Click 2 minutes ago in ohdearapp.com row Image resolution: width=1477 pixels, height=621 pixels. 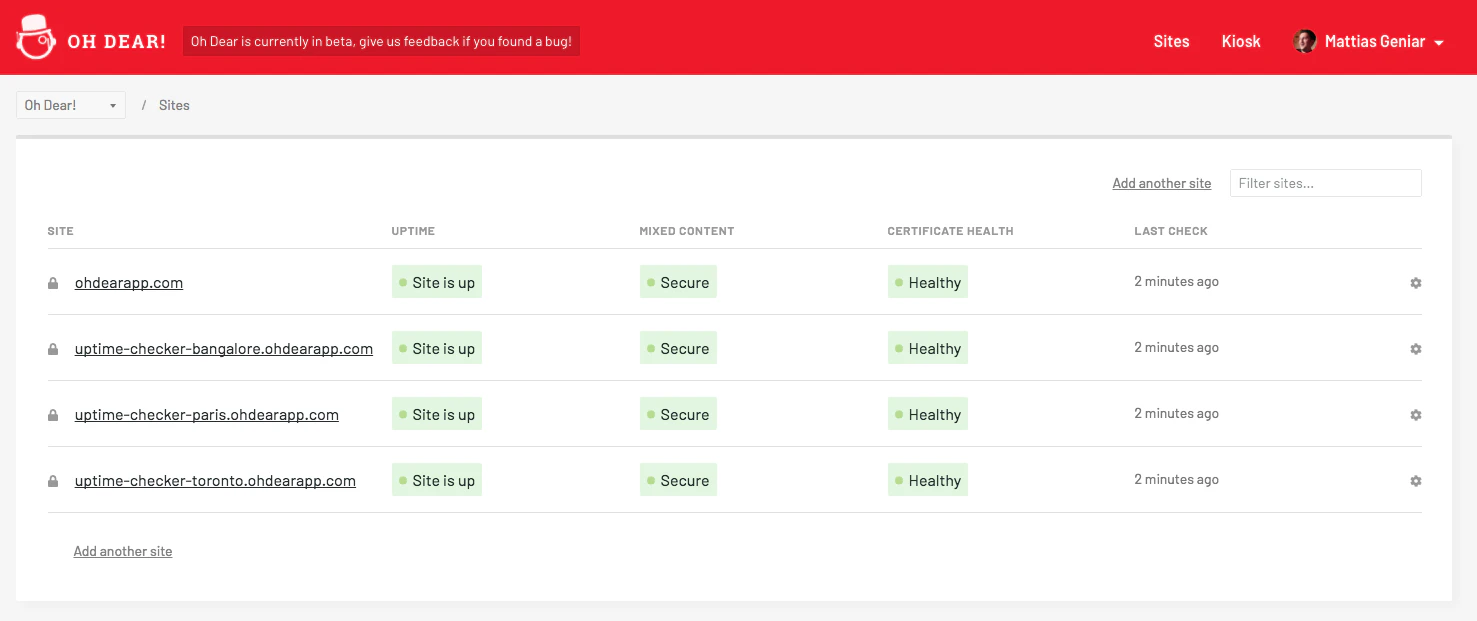(x=1176, y=282)
